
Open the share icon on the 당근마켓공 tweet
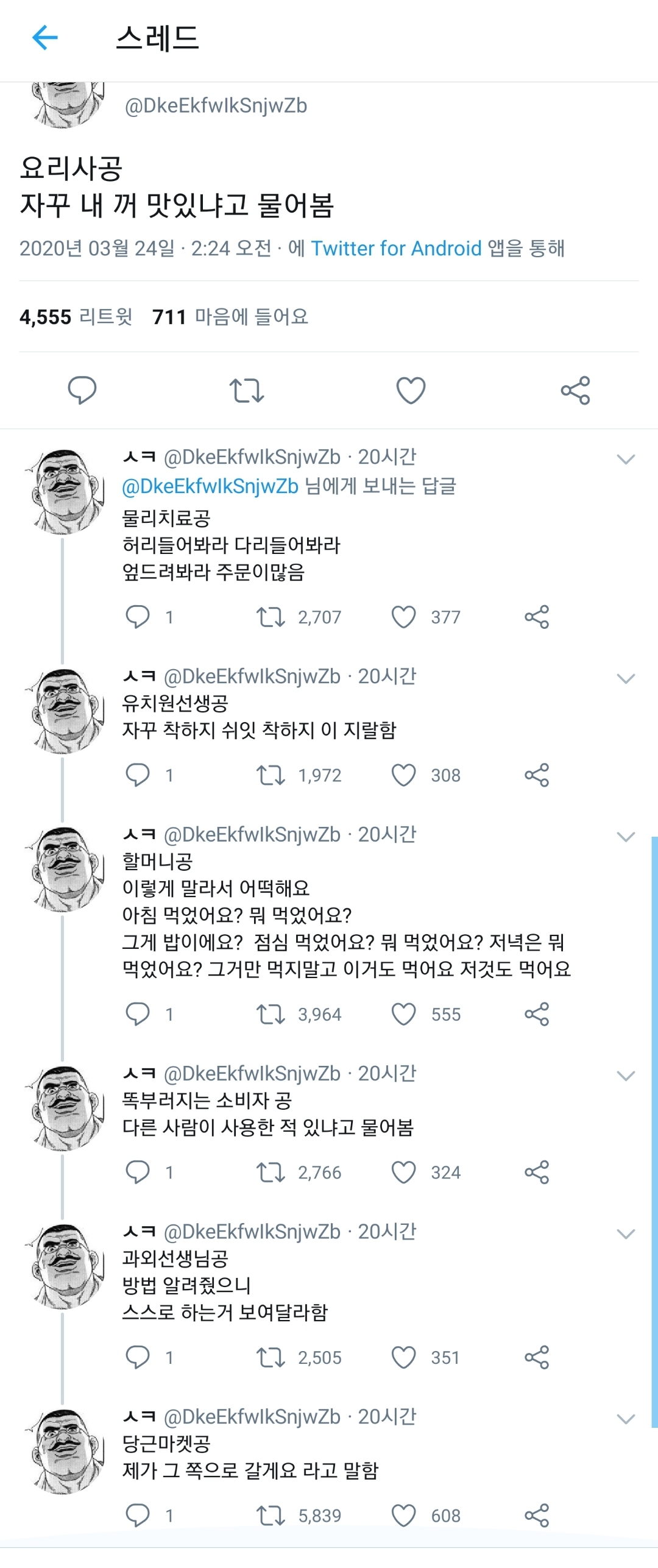coord(539,1515)
